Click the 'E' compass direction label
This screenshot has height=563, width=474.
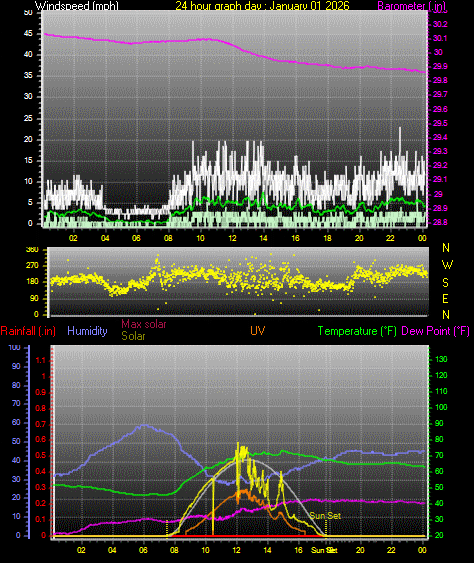coord(445,298)
